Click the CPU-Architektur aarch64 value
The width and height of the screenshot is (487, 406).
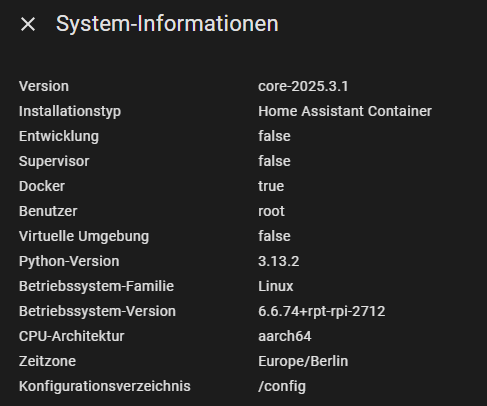[x=285, y=336]
